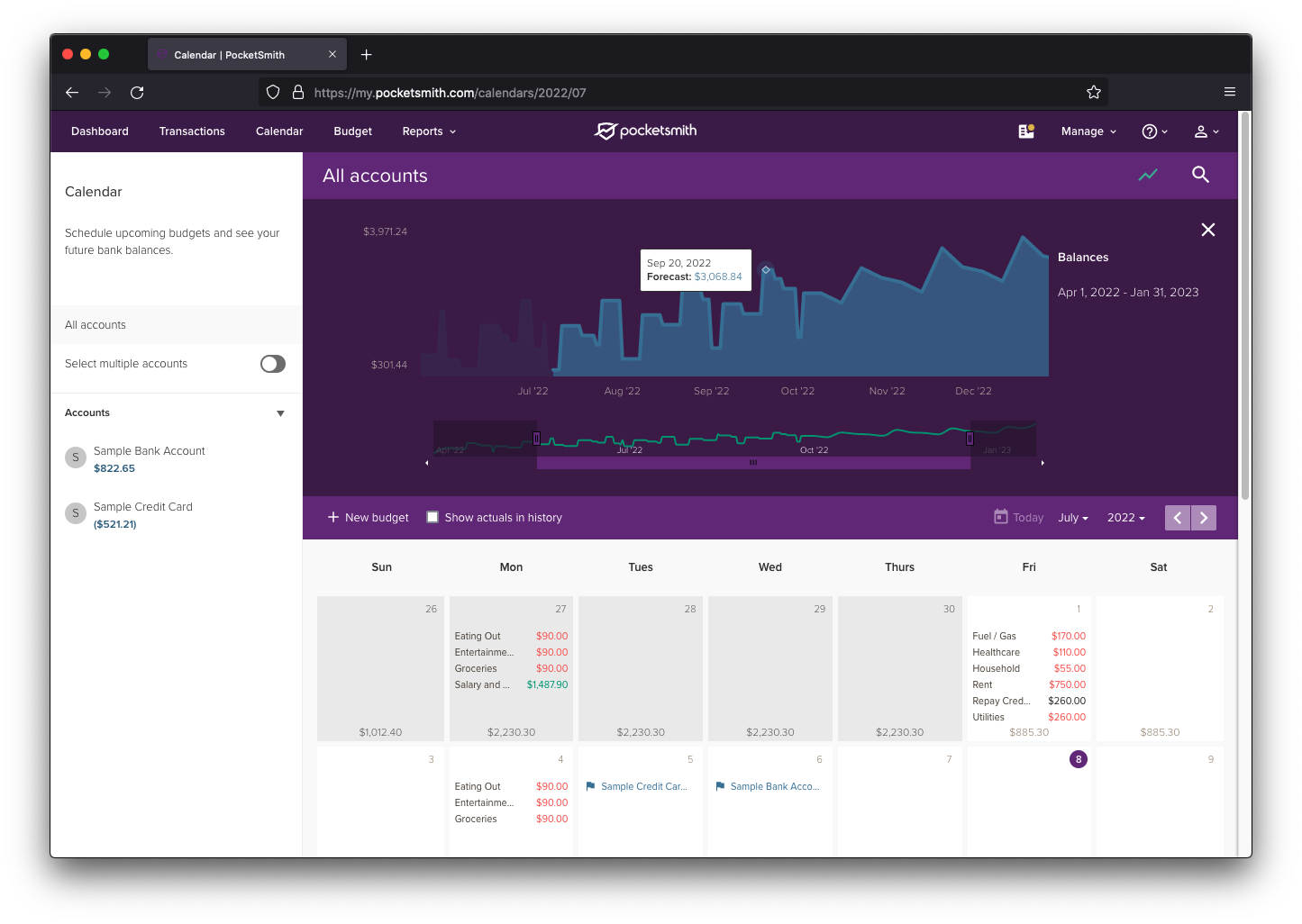Bookmark page with the star icon
This screenshot has width=1302, height=924.
(1093, 92)
